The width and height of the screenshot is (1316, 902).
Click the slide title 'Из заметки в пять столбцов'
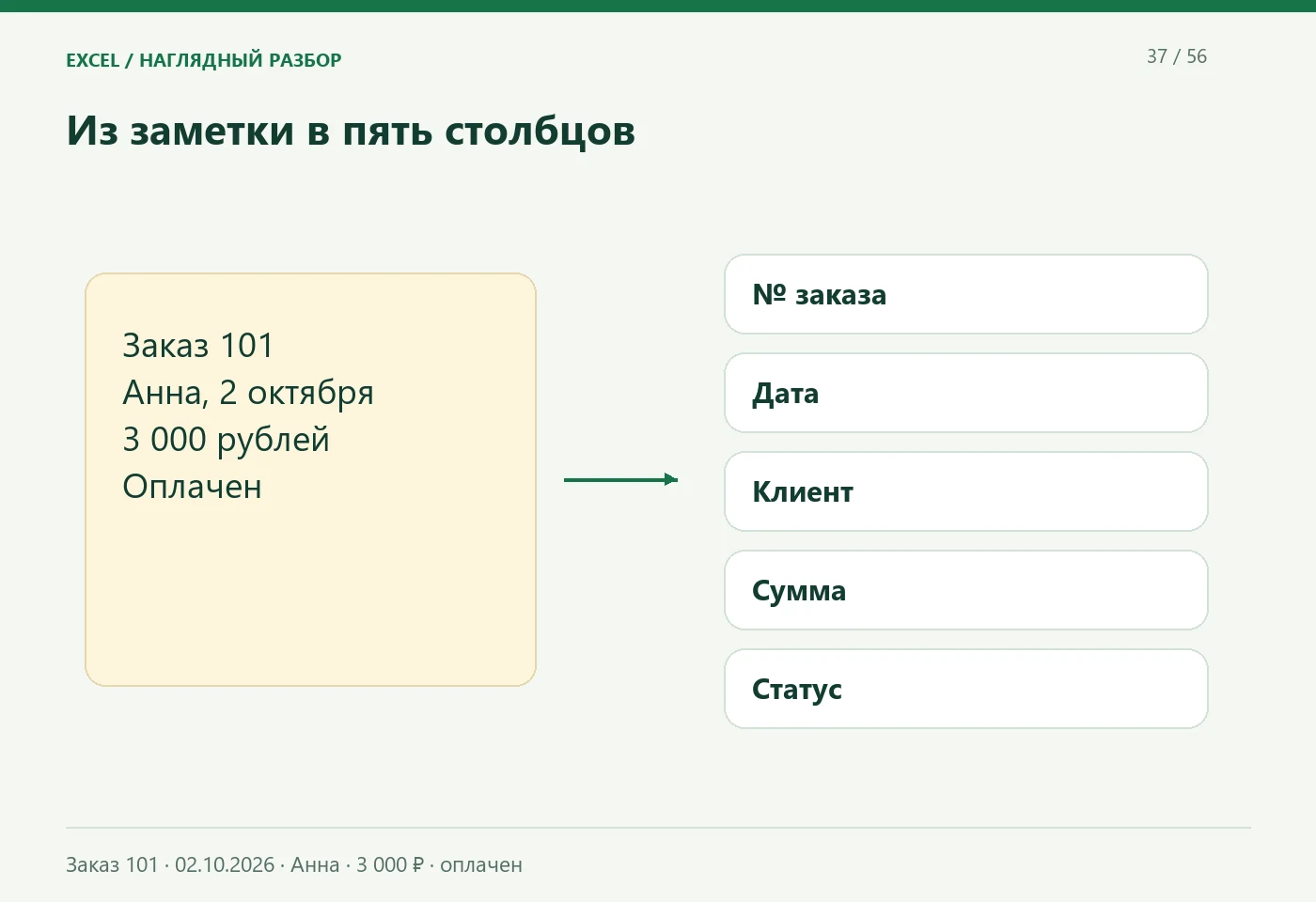(351, 131)
